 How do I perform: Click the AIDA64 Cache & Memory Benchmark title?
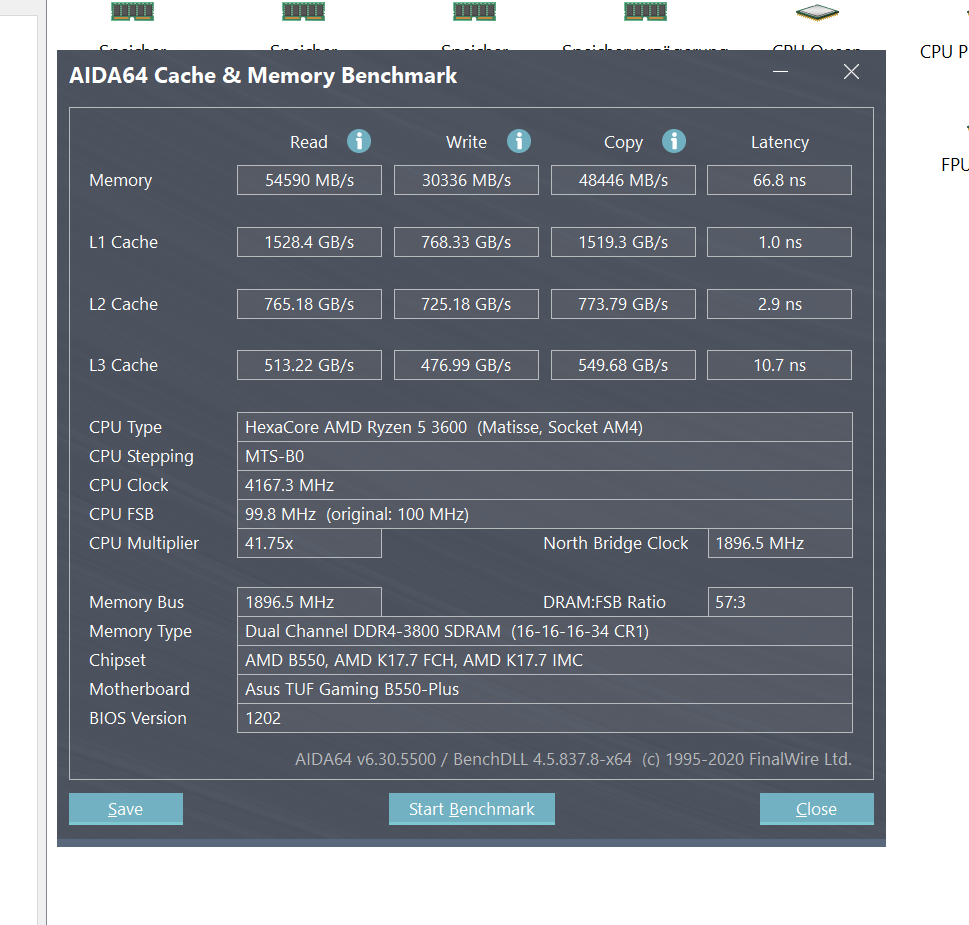click(263, 75)
